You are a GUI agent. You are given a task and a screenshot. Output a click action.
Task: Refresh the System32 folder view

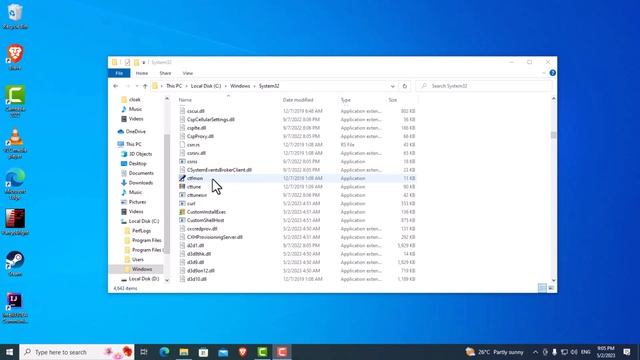tap(404, 86)
